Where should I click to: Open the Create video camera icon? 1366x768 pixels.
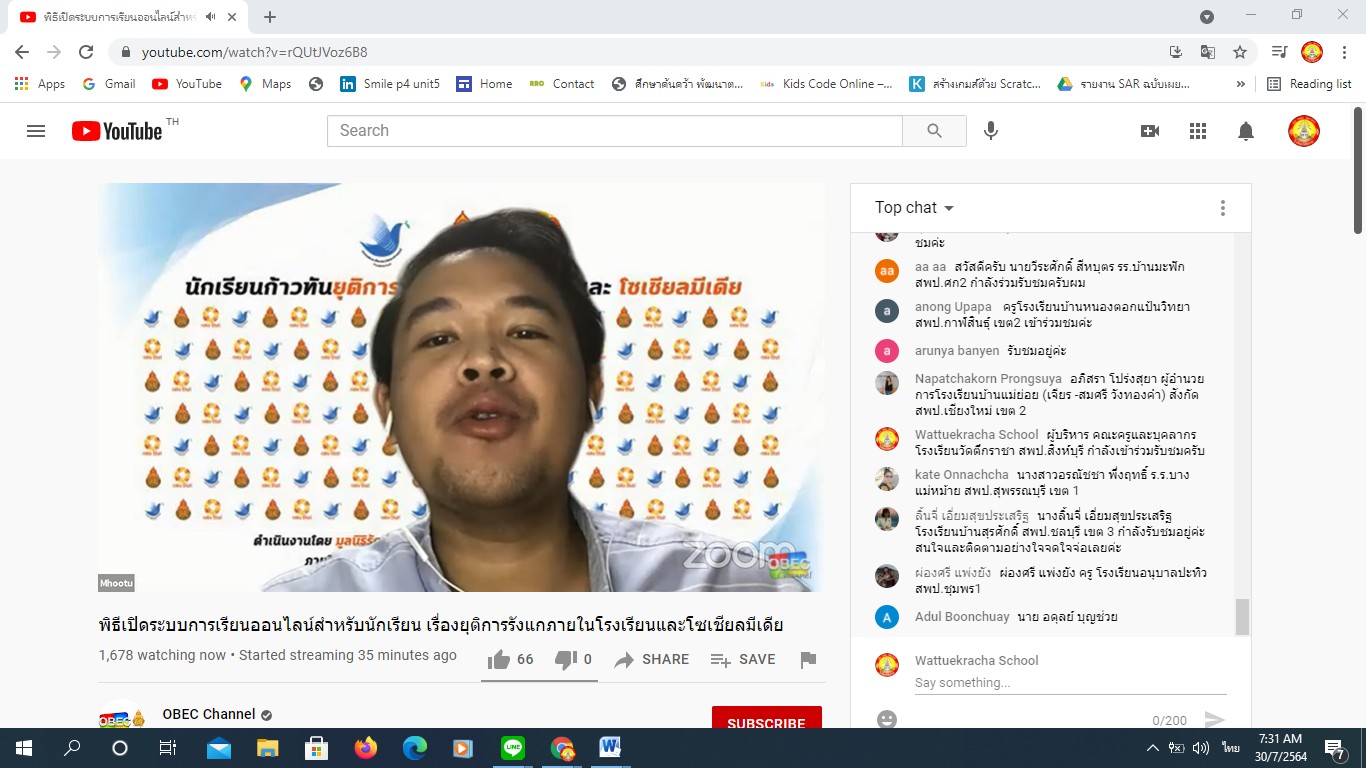pyautogui.click(x=1150, y=131)
